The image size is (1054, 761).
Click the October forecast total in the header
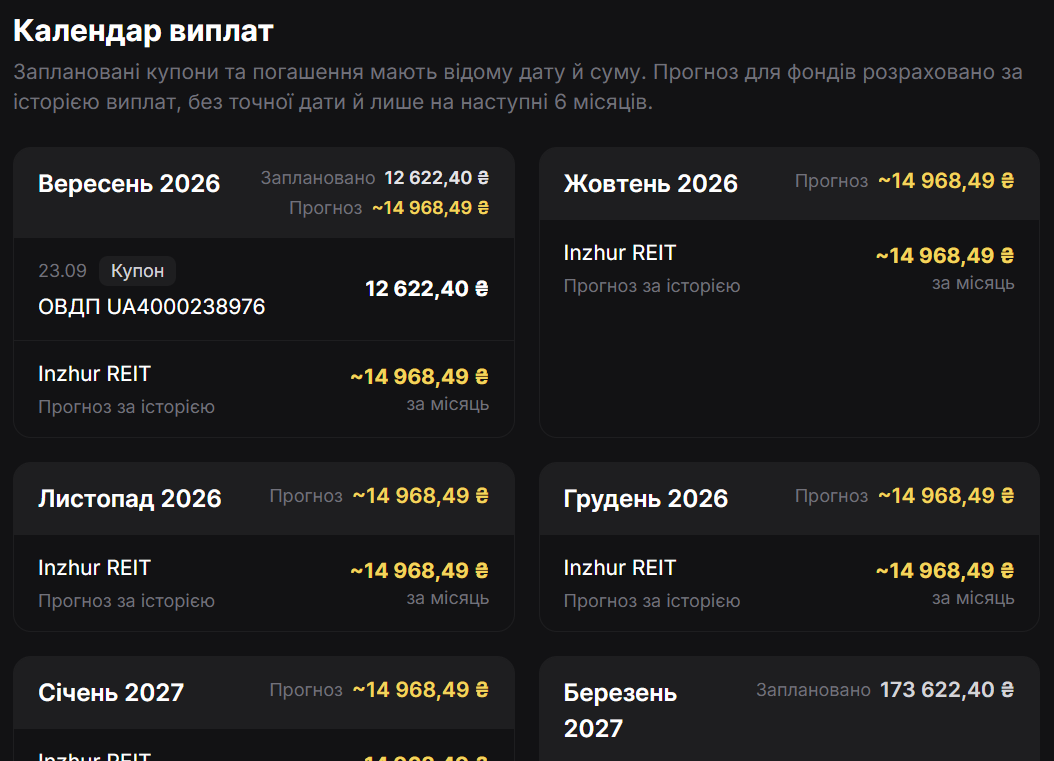pos(946,181)
